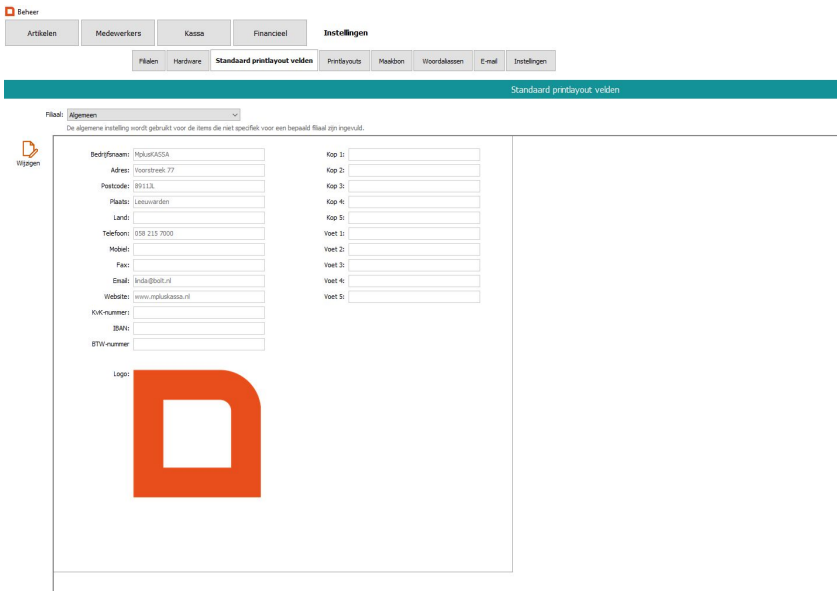The image size is (837, 597).
Task: Open the Woordklassen subtab
Action: click(442, 61)
